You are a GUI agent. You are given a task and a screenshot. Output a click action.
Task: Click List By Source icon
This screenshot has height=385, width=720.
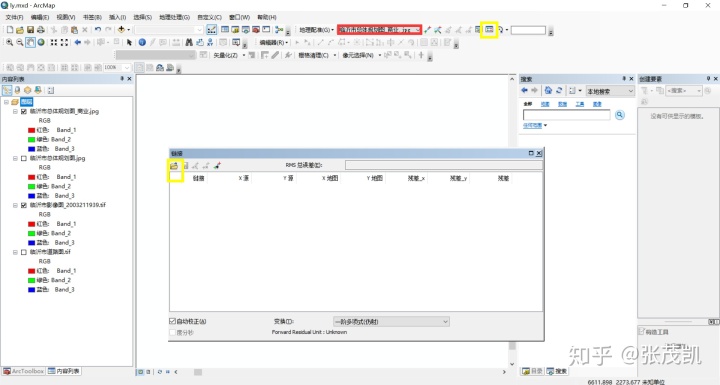[x=17, y=90]
